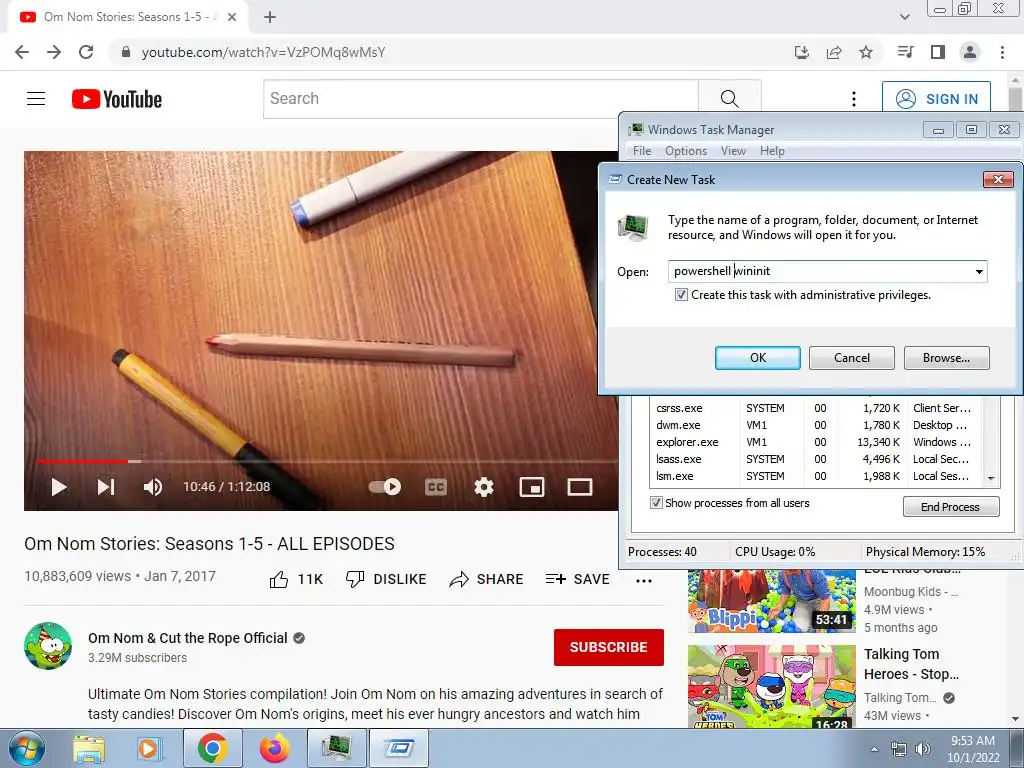Toggle closed captions in player
The height and width of the screenshot is (768, 1024).
click(436, 487)
